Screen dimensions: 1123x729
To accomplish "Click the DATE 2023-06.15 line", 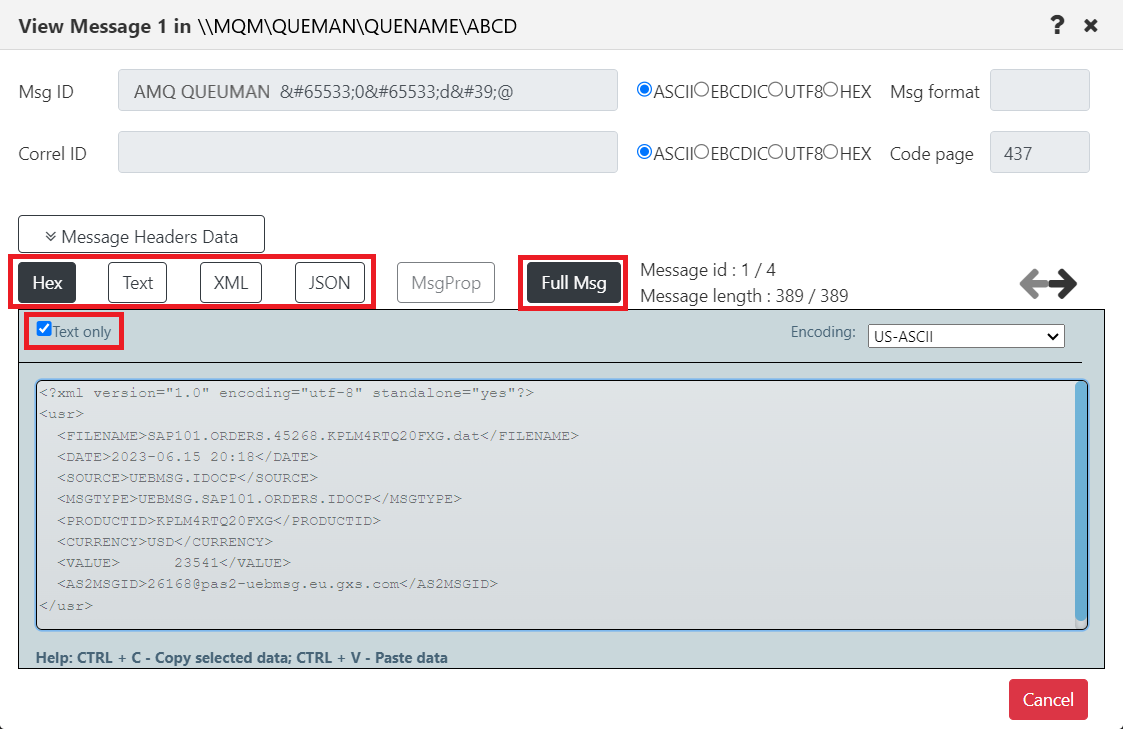I will (x=188, y=457).
